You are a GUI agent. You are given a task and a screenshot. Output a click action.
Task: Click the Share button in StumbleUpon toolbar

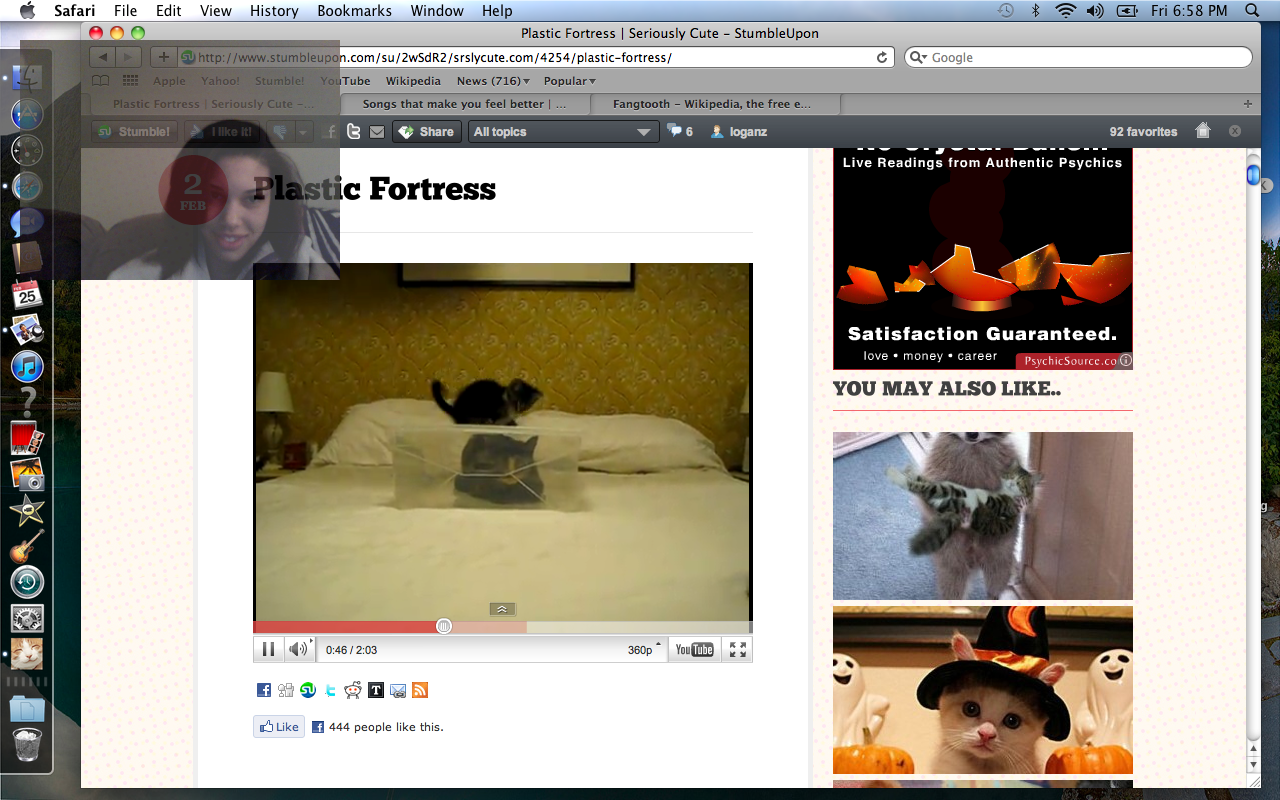pos(426,132)
